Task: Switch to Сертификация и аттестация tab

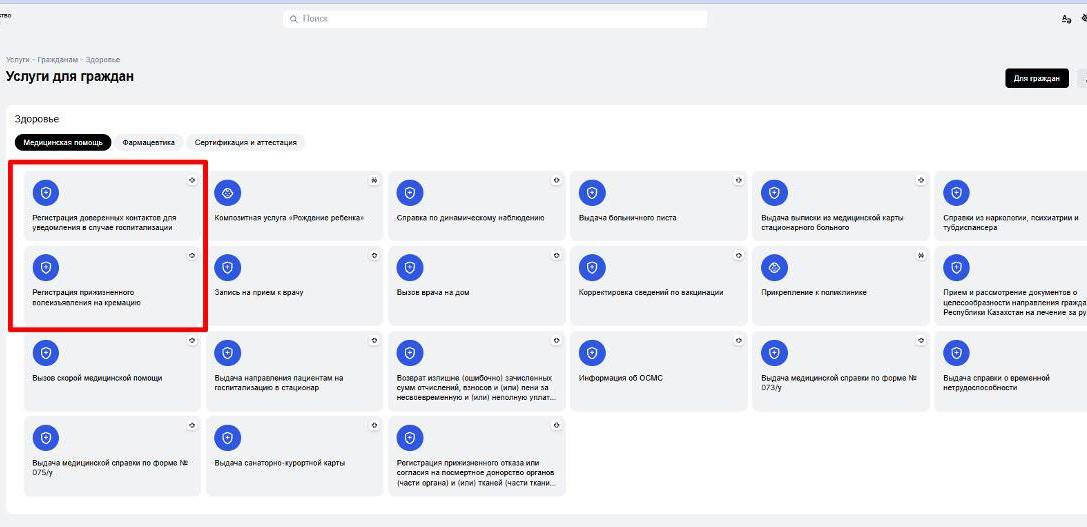Action: (x=245, y=142)
